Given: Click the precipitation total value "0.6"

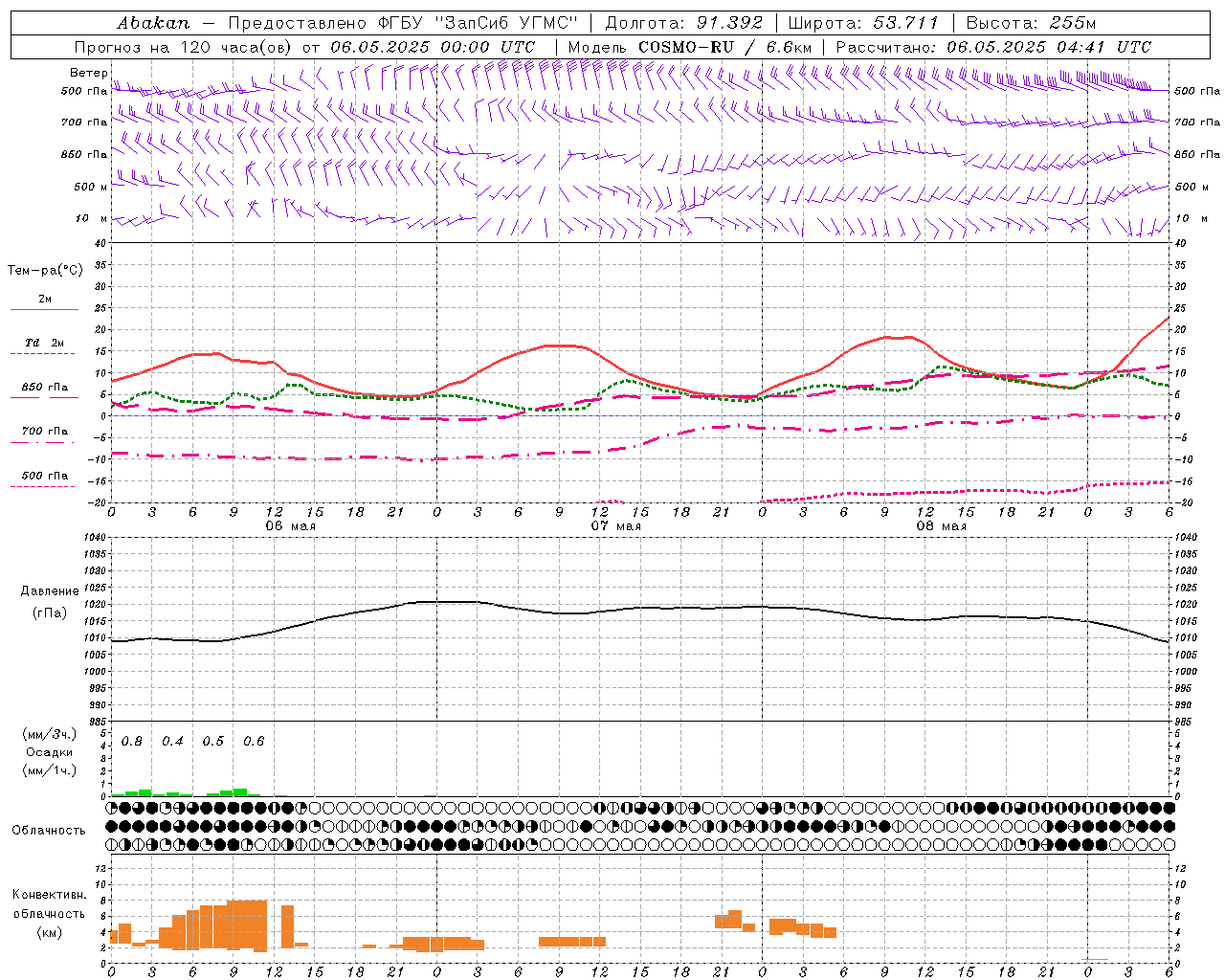Looking at the screenshot, I should (254, 742).
